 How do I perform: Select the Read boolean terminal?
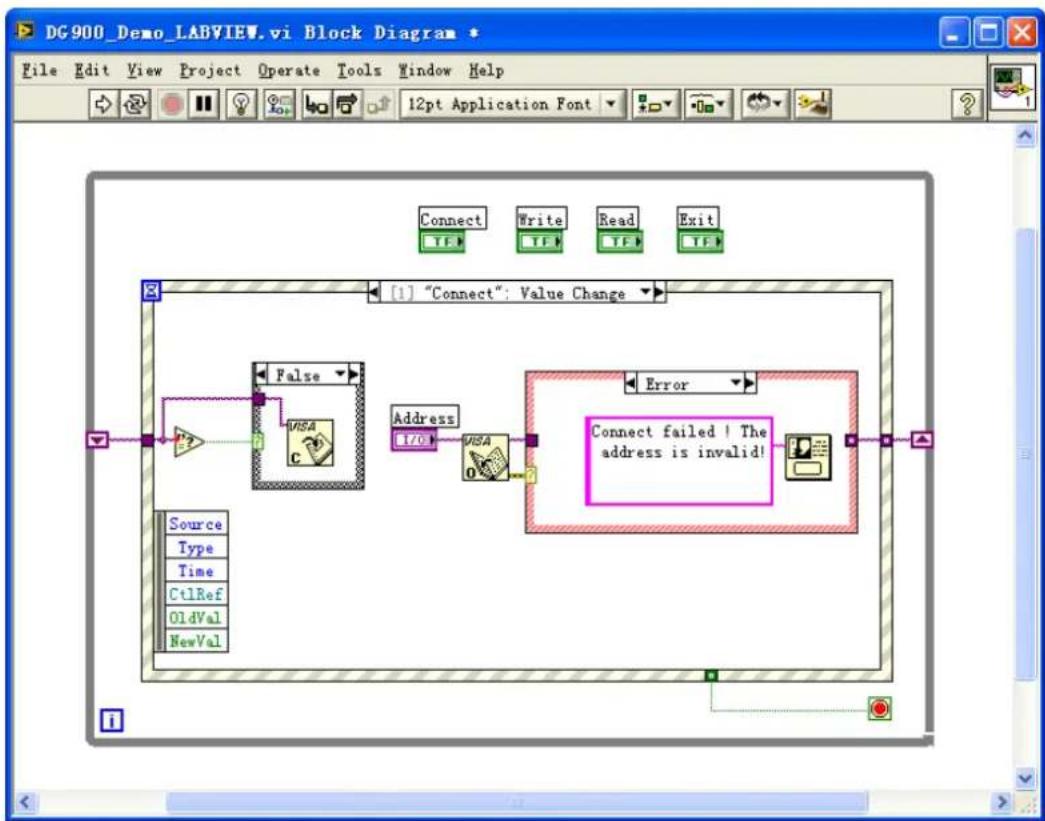point(620,242)
